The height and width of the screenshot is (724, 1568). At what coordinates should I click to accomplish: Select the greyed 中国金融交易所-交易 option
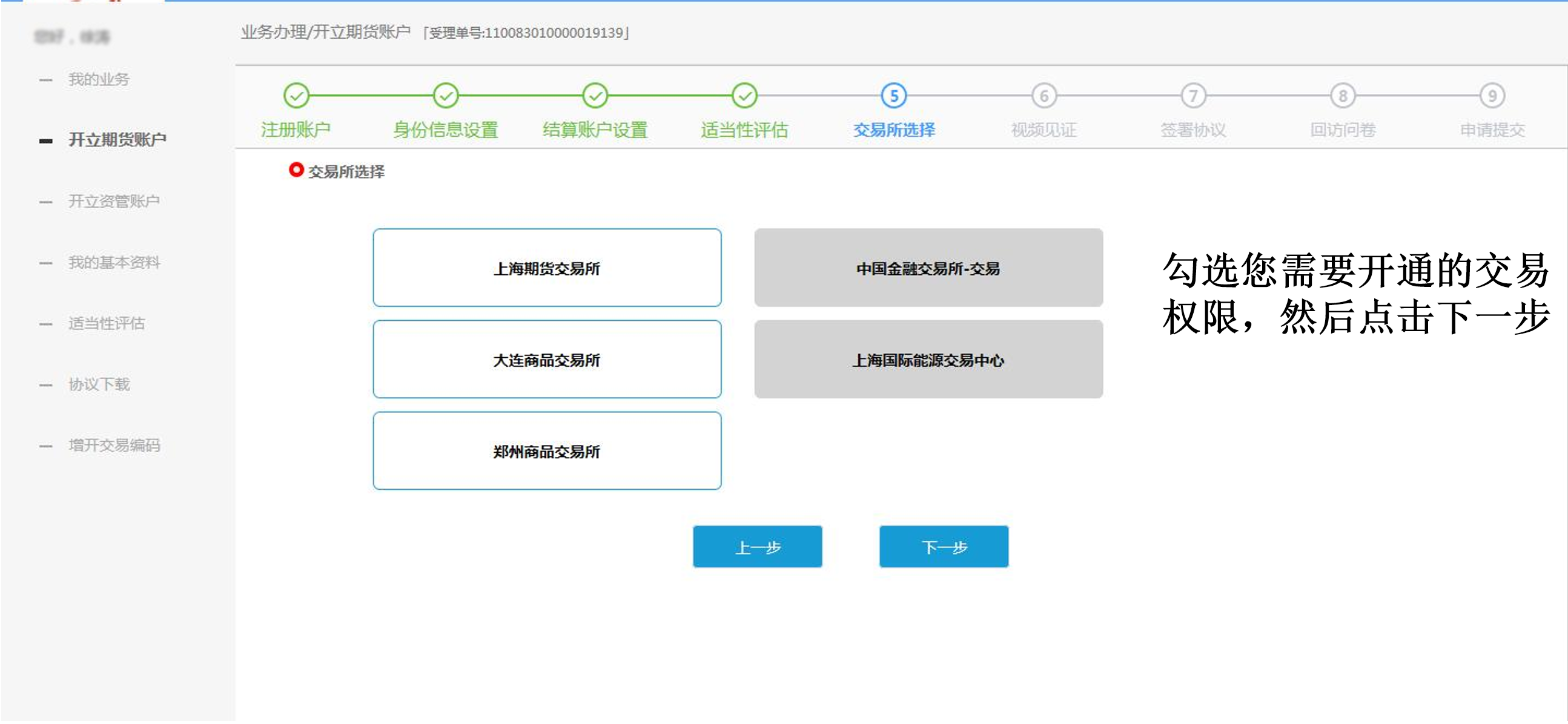(928, 268)
